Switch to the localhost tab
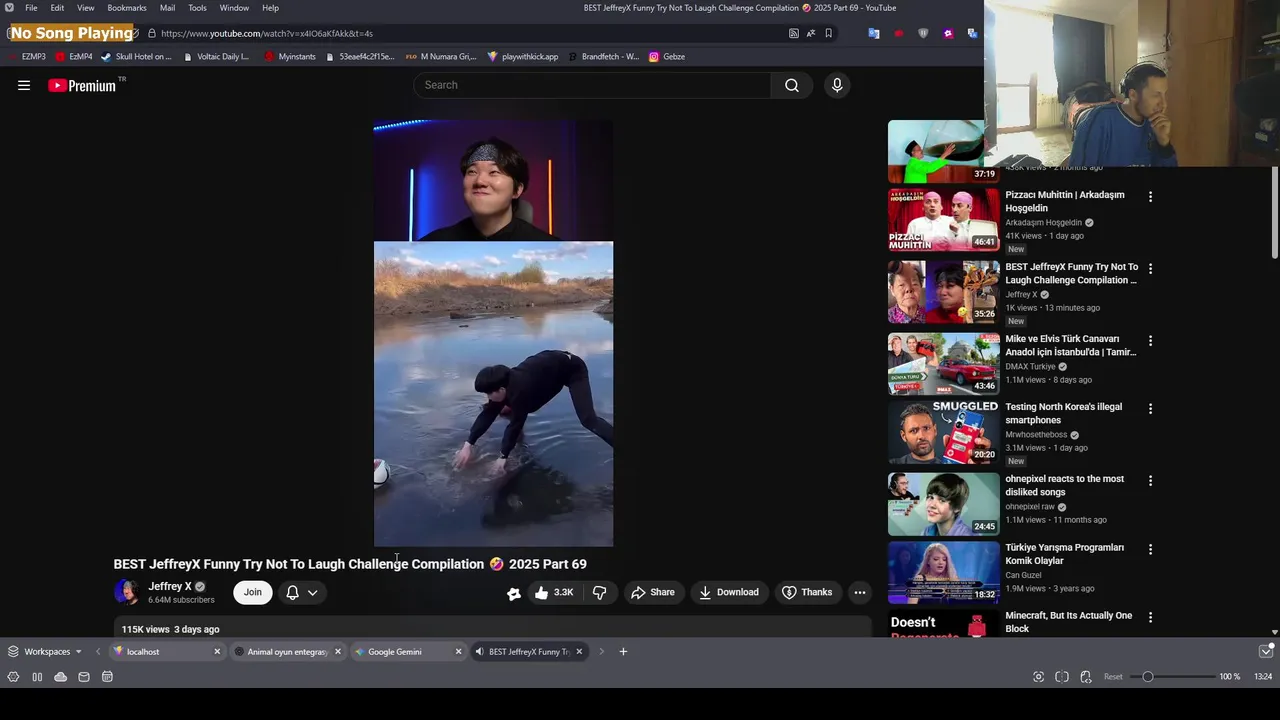The image size is (1280, 720). tap(166, 652)
